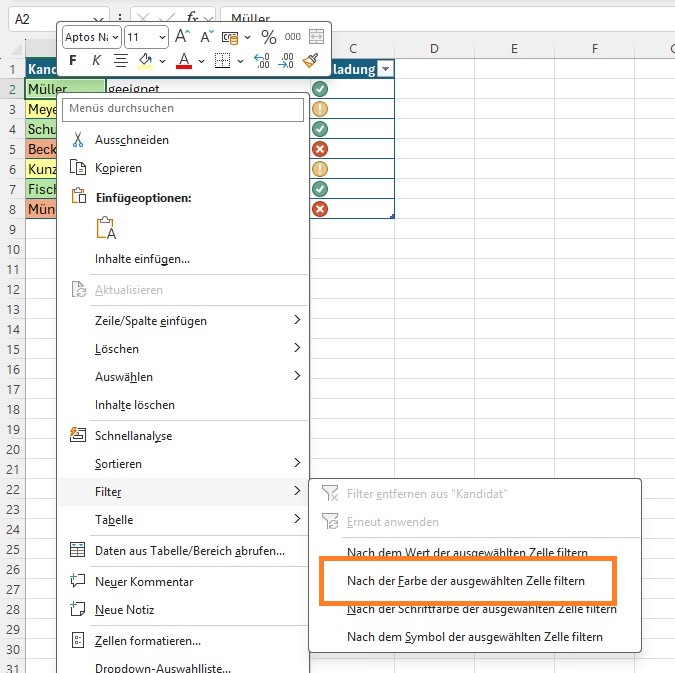Open the font name dropdown
Screen dimensions: 675x673
click(x=116, y=37)
